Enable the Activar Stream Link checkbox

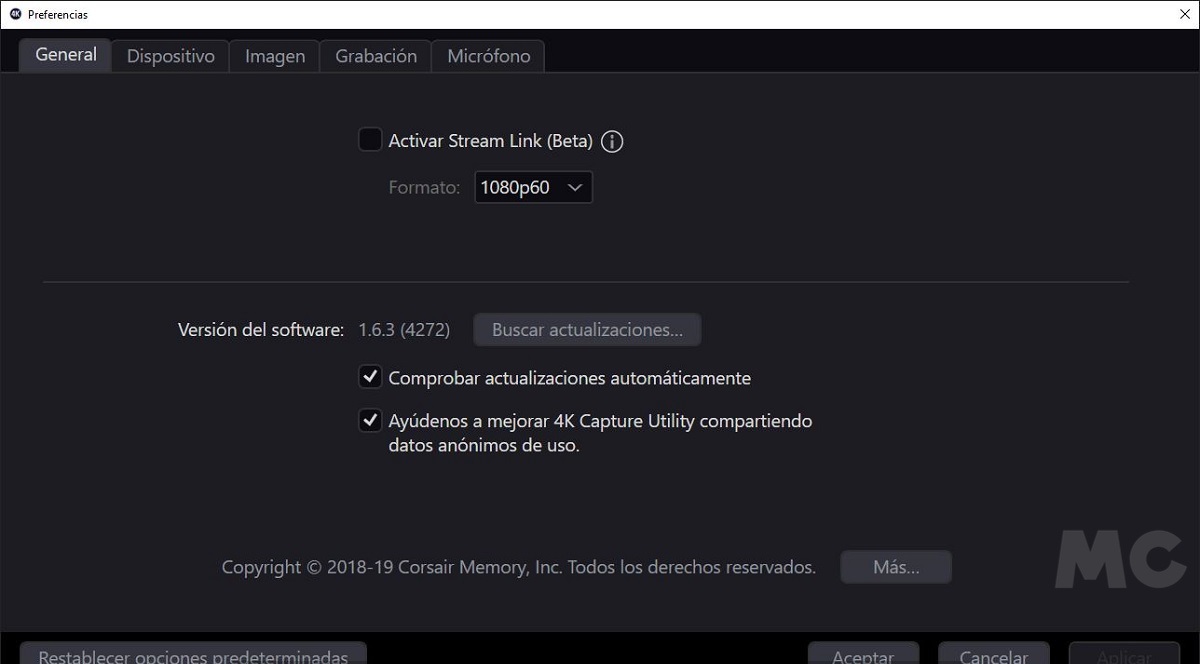(x=370, y=140)
